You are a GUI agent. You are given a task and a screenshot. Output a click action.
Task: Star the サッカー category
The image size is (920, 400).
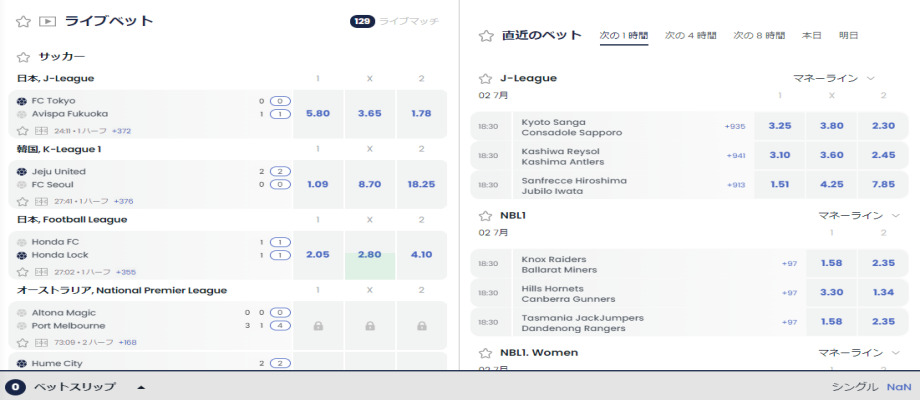23,57
